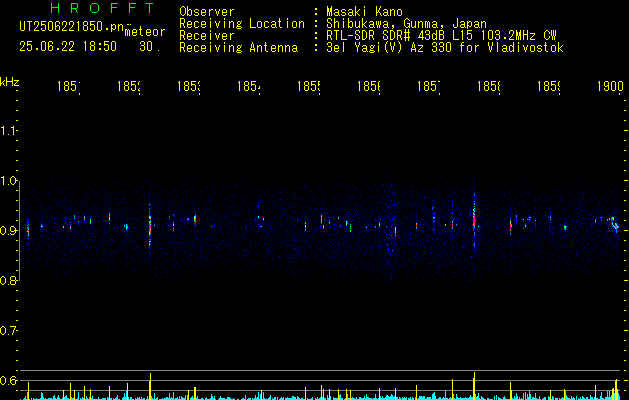Click the Receiving Antenna label
This screenshot has height=400, width=629.
tap(238, 48)
